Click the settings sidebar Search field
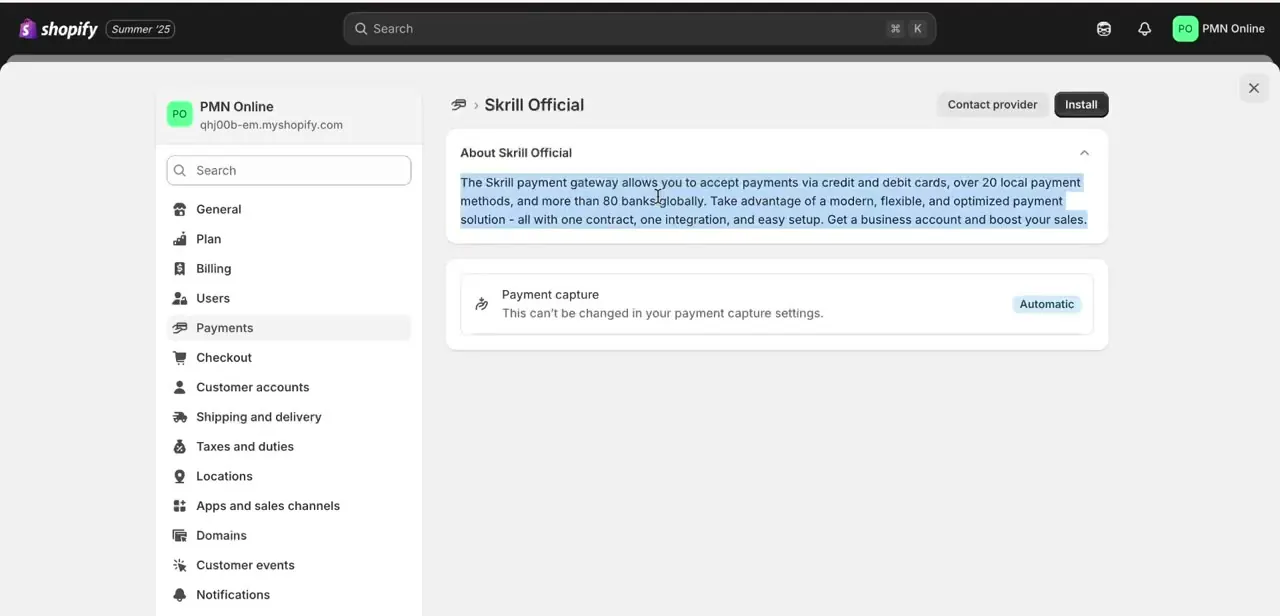1280x616 pixels. pos(289,170)
